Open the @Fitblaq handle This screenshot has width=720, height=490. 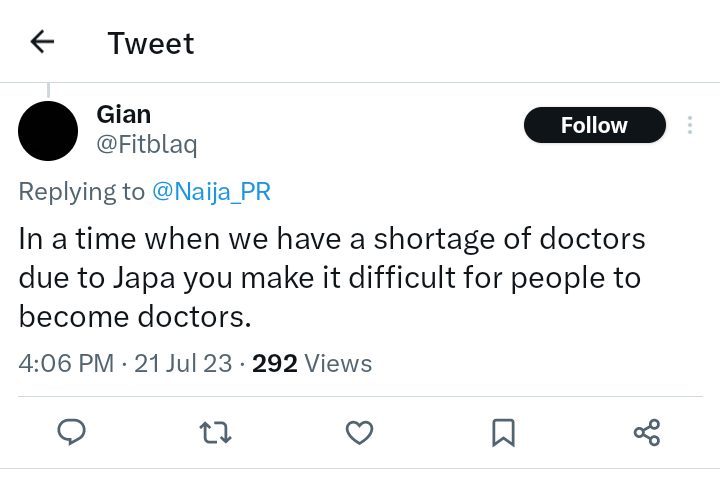(147, 145)
